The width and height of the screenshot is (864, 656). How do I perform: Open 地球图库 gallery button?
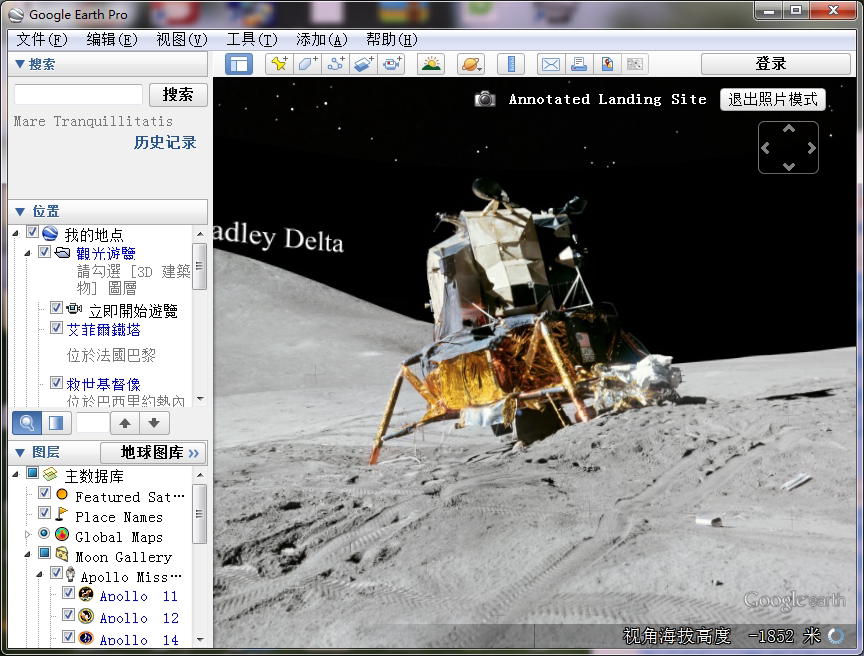click(x=153, y=453)
